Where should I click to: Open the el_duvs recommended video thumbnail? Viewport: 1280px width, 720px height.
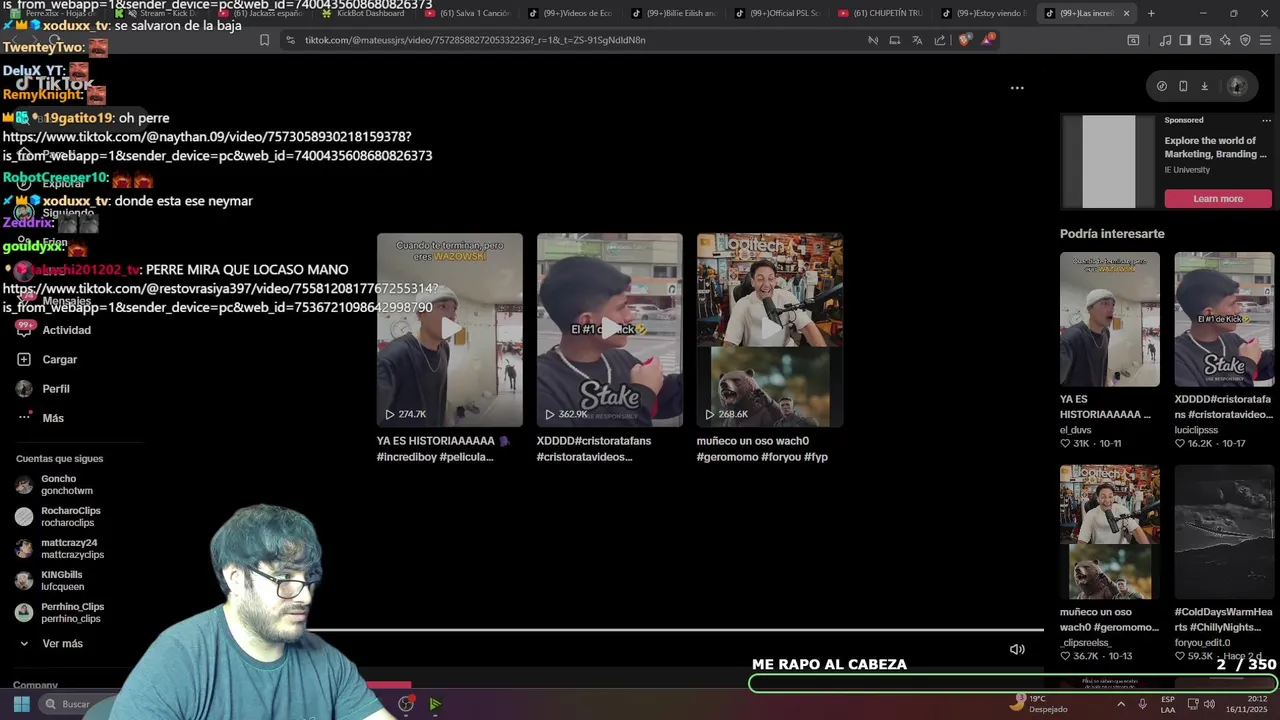[x=1109, y=319]
